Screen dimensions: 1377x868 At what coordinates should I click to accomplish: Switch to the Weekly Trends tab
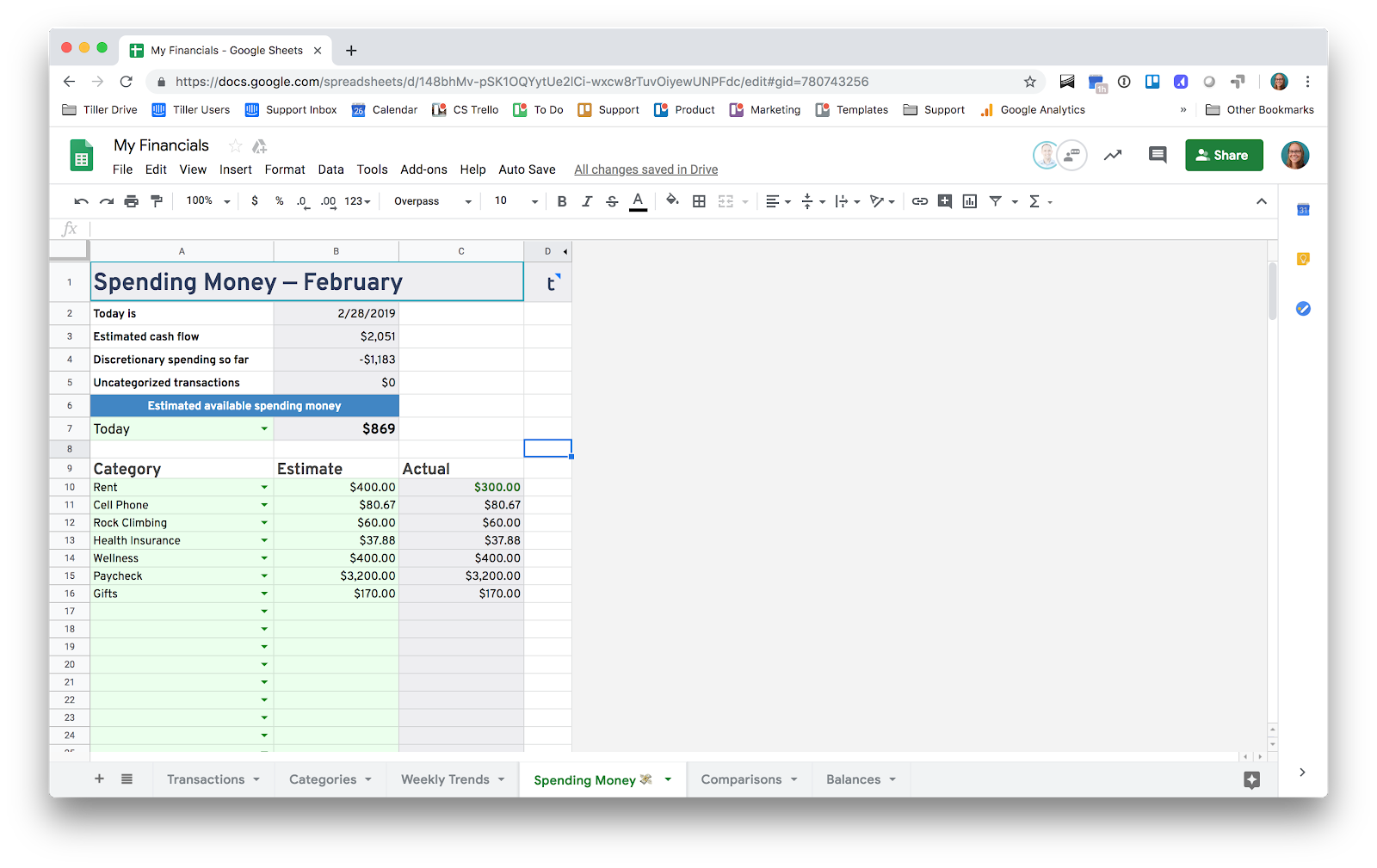point(443,779)
